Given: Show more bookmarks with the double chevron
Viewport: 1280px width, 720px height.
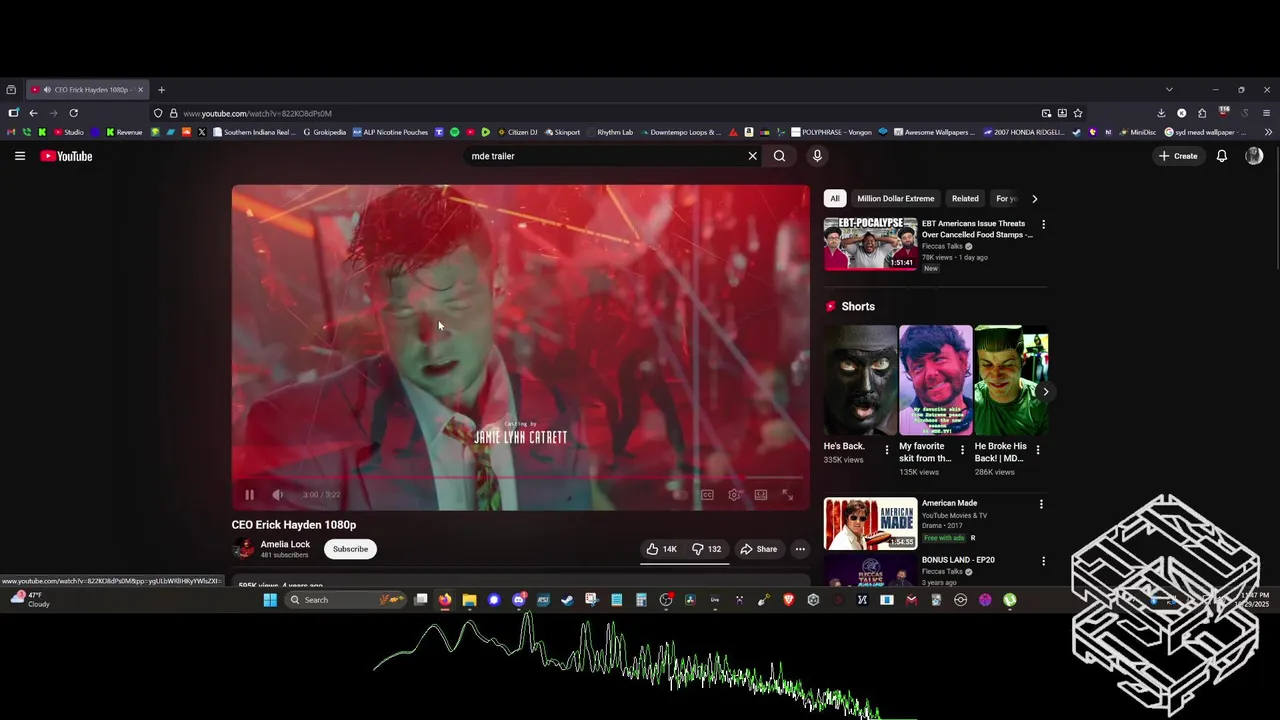Looking at the screenshot, I should [x=1268, y=132].
